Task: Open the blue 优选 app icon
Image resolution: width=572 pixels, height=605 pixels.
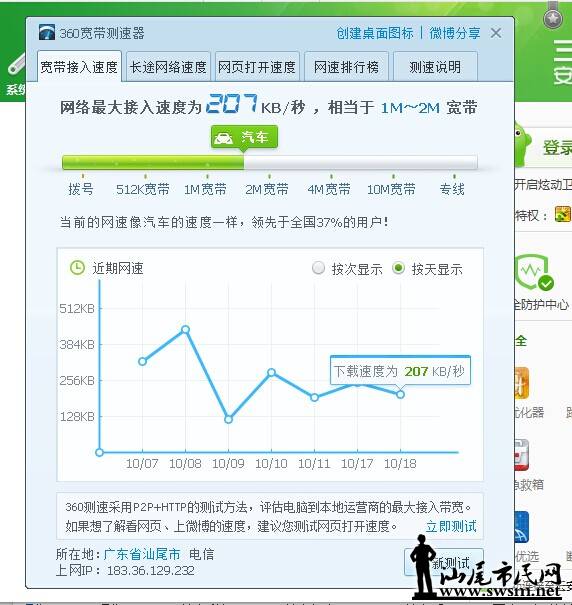Action: pos(522,527)
